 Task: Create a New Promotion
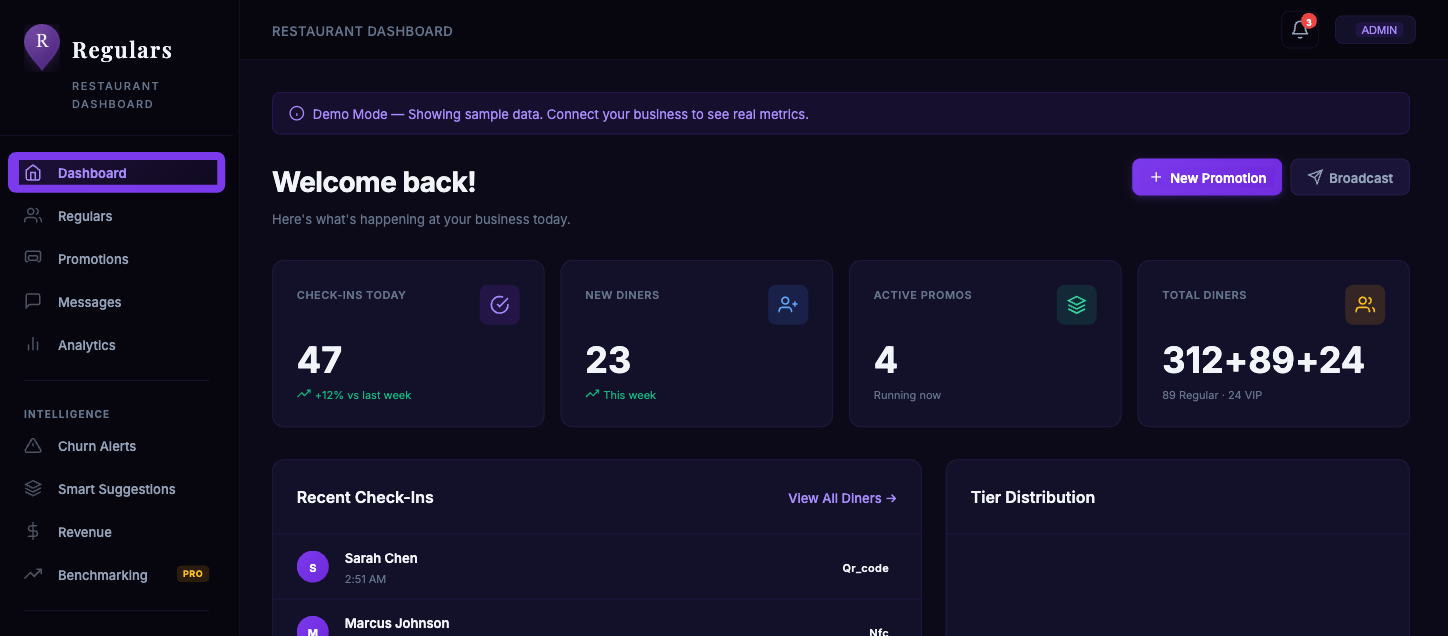pyautogui.click(x=1206, y=176)
